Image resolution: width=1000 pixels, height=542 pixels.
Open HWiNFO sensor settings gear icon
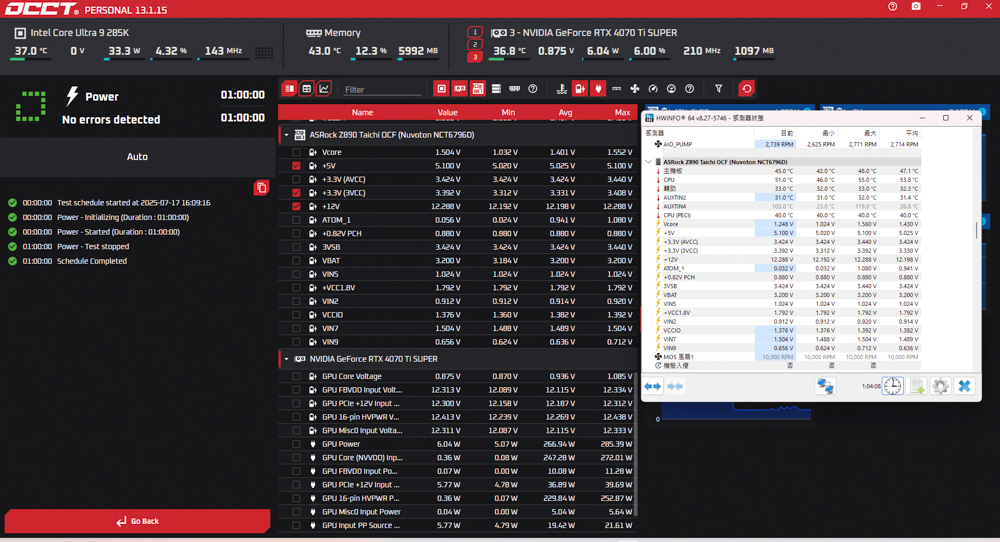pos(940,386)
